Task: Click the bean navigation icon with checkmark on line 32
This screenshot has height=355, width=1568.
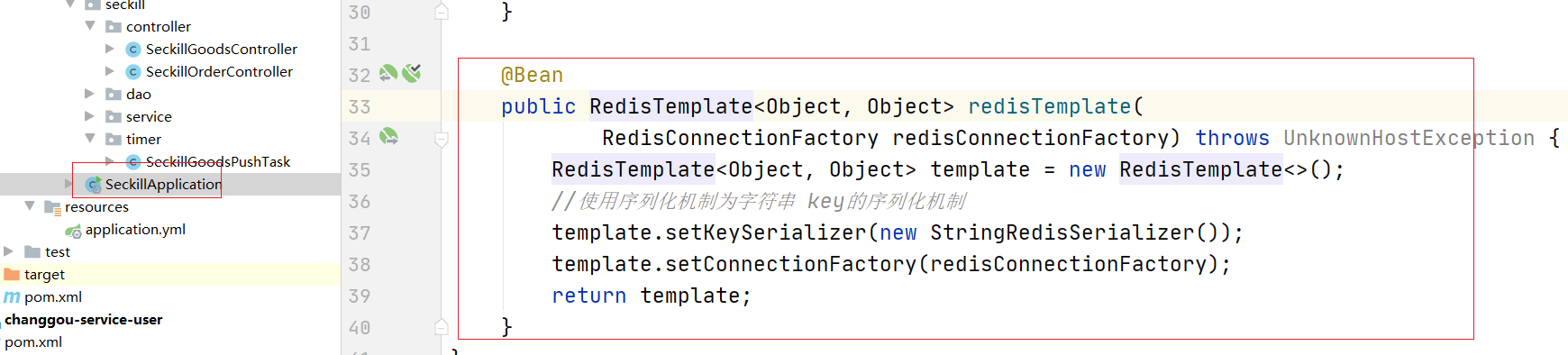Action: (412, 73)
